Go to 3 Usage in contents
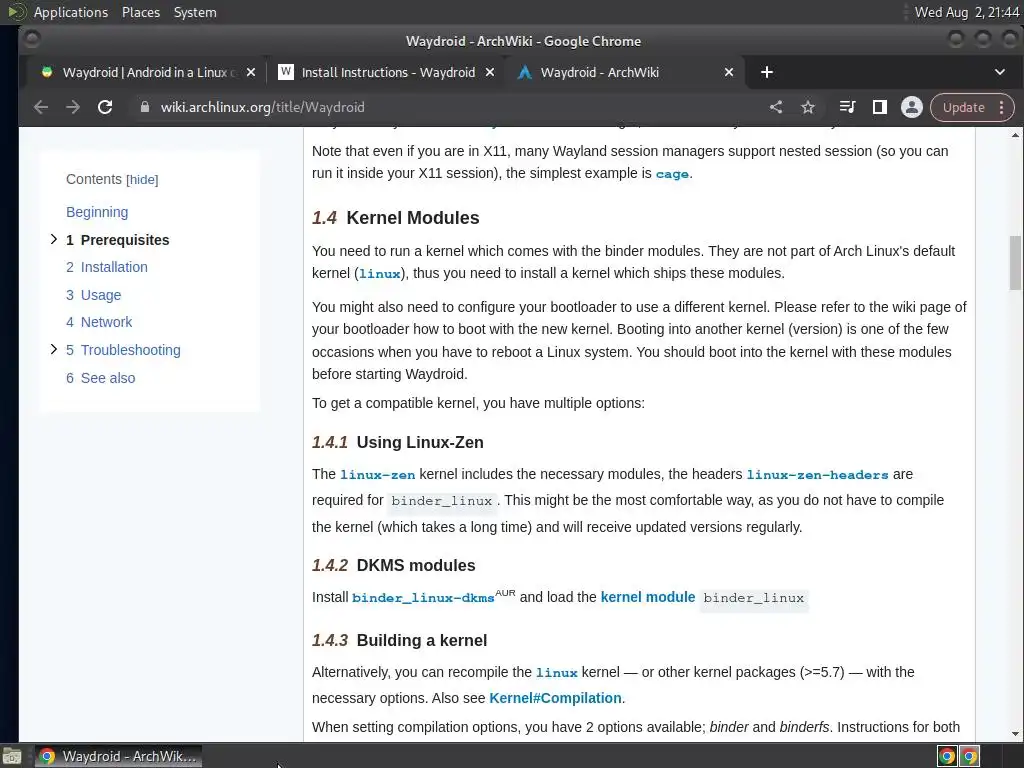Viewport: 1024px width, 768px height. 93,295
